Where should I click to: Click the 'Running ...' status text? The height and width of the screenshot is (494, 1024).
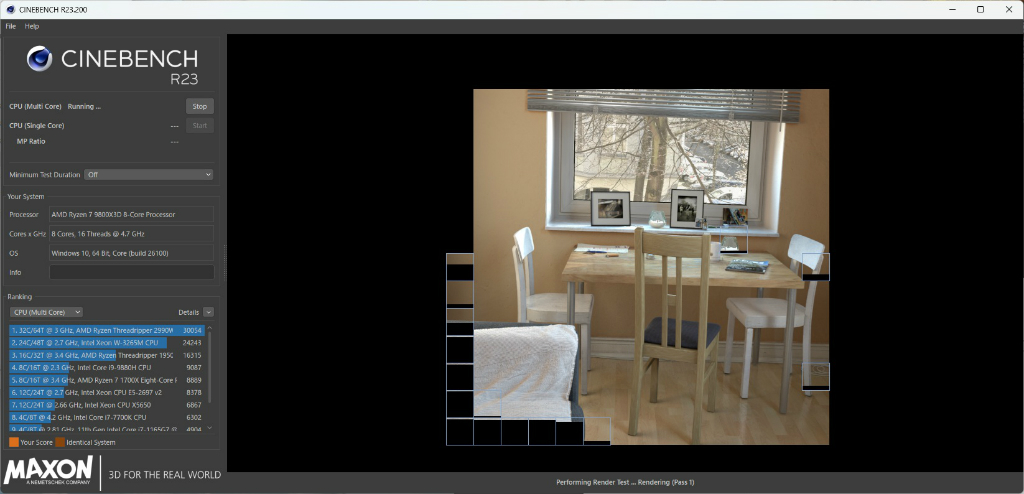coord(84,107)
